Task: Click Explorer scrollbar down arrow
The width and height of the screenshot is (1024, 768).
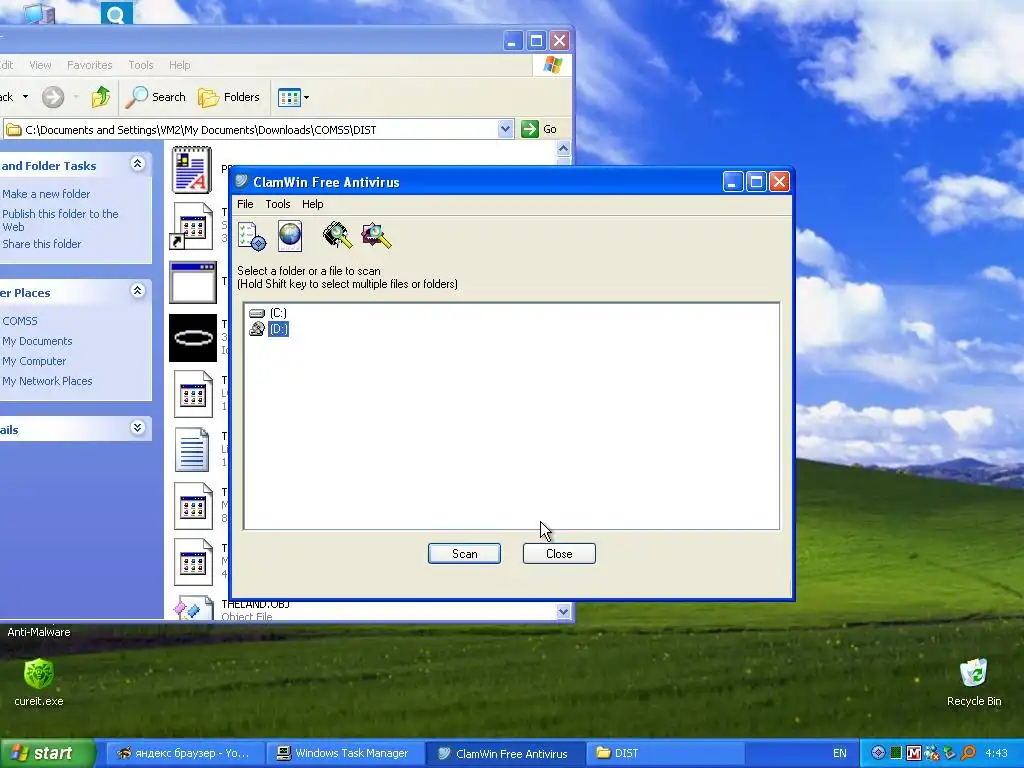Action: 564,611
